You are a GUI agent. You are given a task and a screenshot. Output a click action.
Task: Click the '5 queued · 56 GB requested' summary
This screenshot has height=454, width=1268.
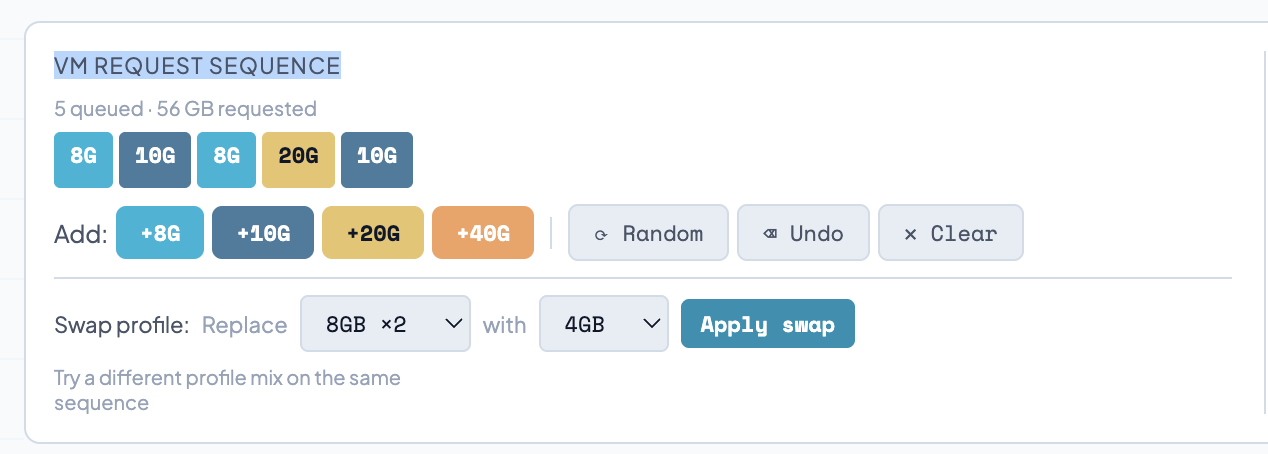pos(185,108)
